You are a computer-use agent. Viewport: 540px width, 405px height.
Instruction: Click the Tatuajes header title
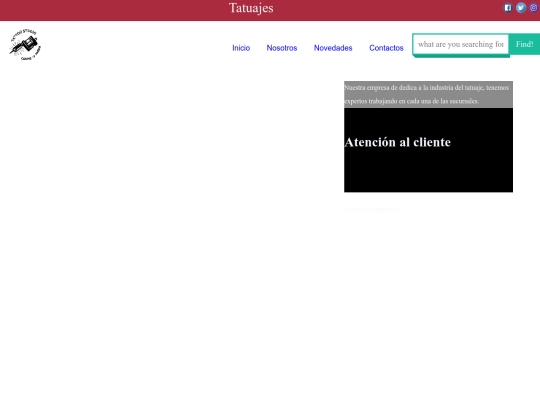click(251, 8)
